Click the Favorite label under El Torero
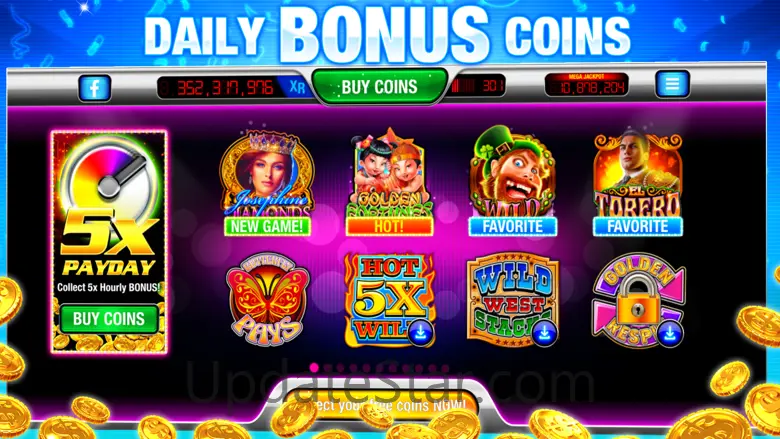The image size is (780, 439). pyautogui.click(x=638, y=227)
